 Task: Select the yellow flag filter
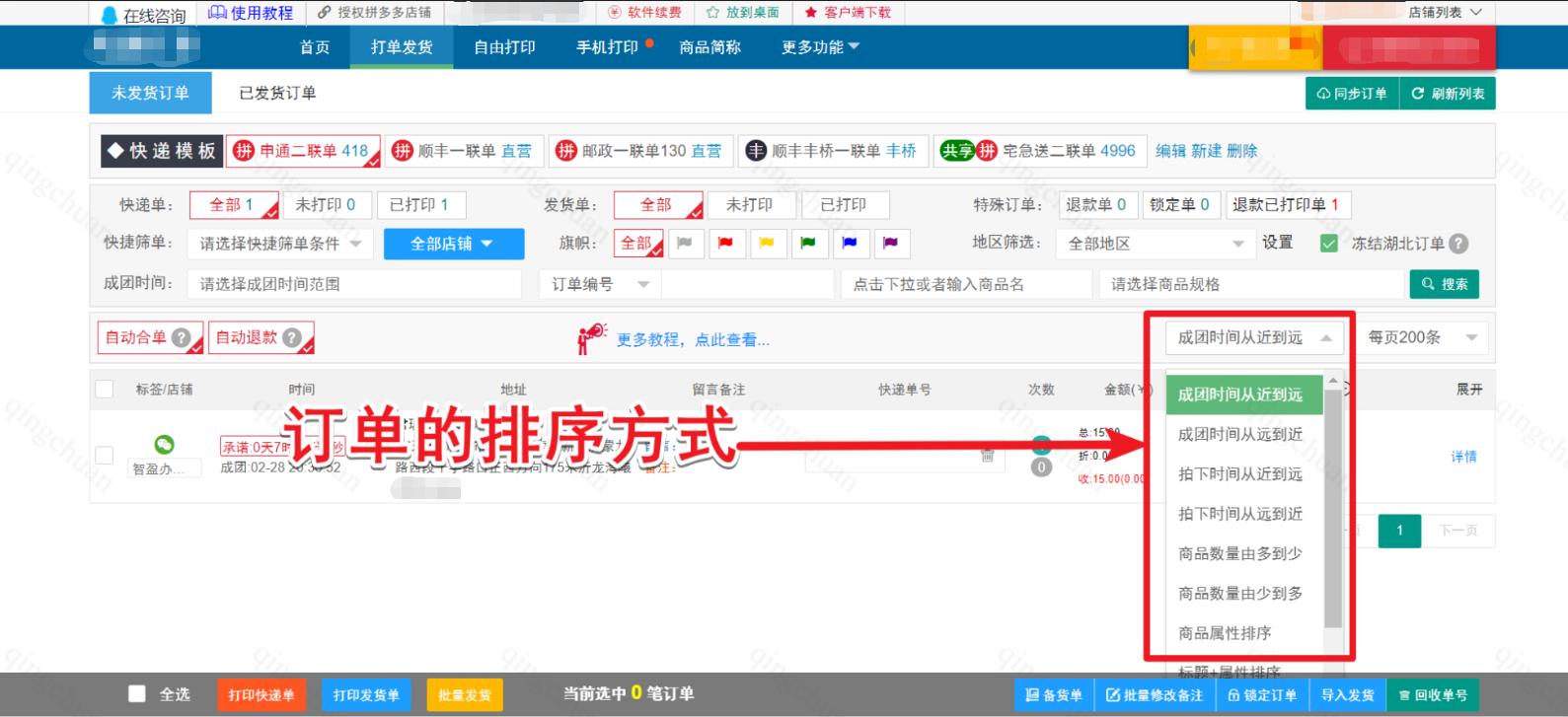(767, 244)
